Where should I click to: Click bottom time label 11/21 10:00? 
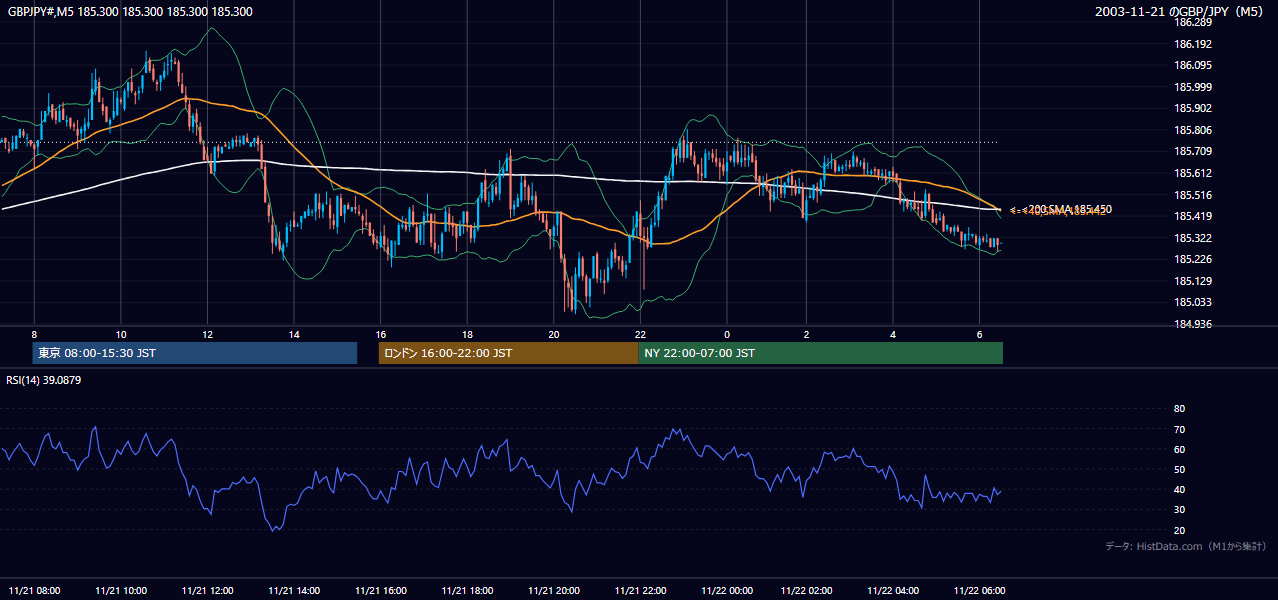121,590
